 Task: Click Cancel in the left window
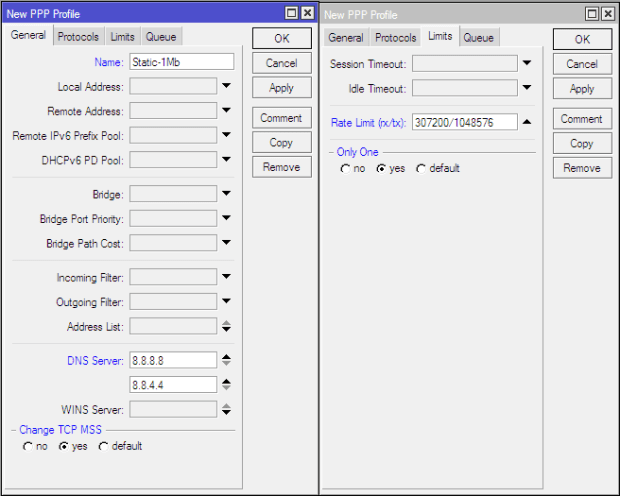tap(282, 63)
